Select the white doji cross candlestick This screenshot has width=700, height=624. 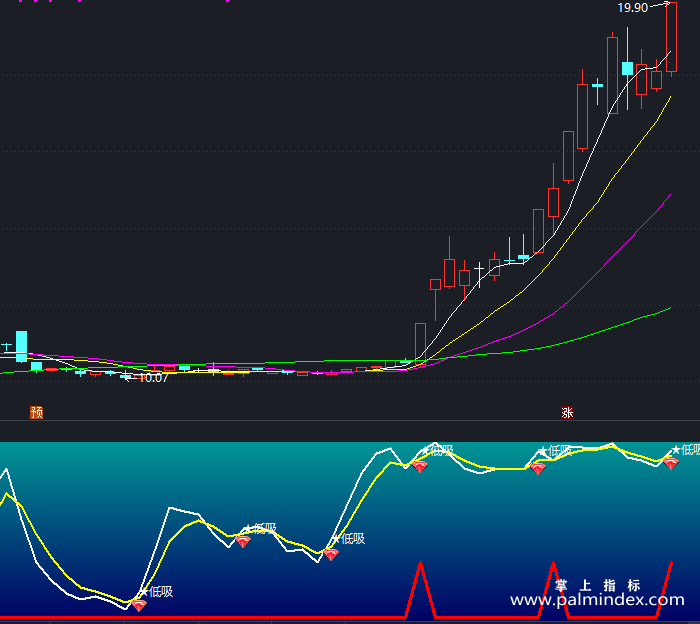pyautogui.click(x=479, y=275)
